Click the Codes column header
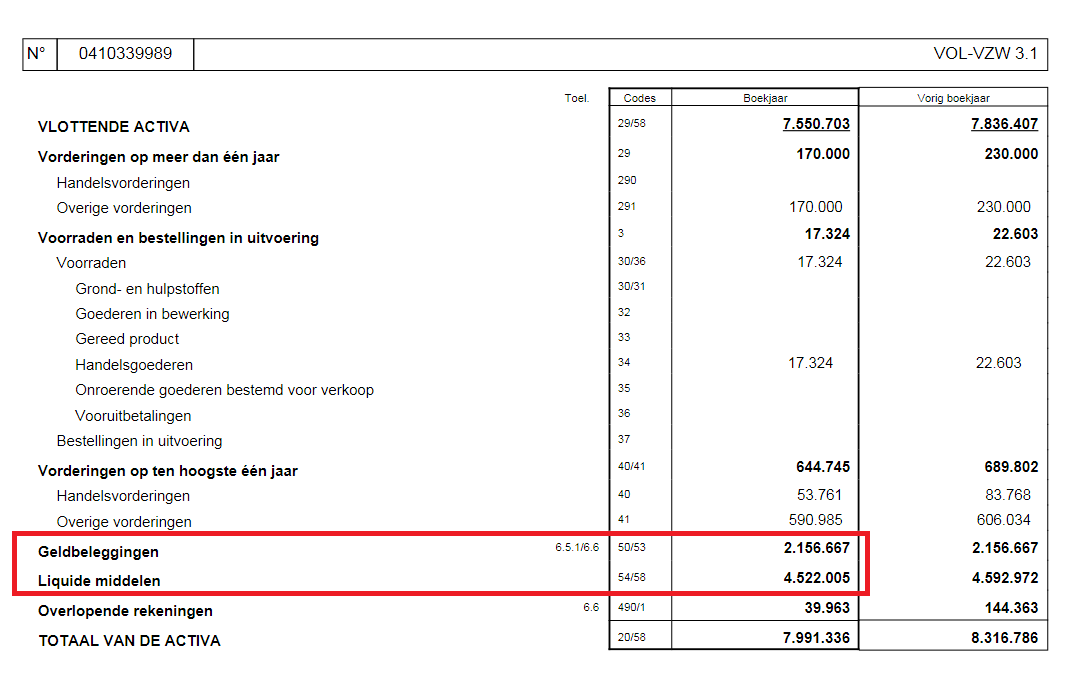This screenshot has width=1074, height=700. point(640,98)
